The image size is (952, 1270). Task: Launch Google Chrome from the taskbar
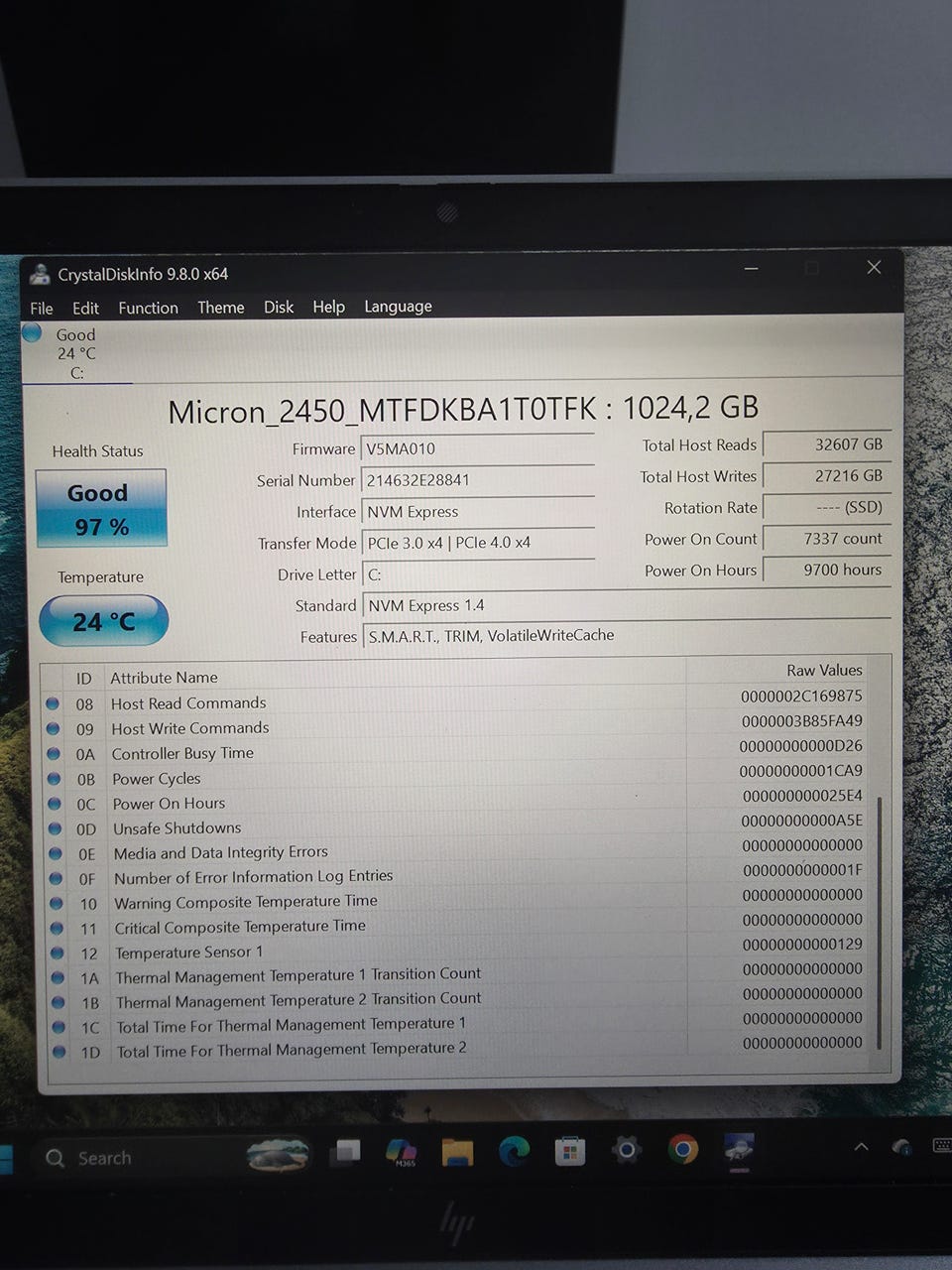pyautogui.click(x=682, y=1150)
